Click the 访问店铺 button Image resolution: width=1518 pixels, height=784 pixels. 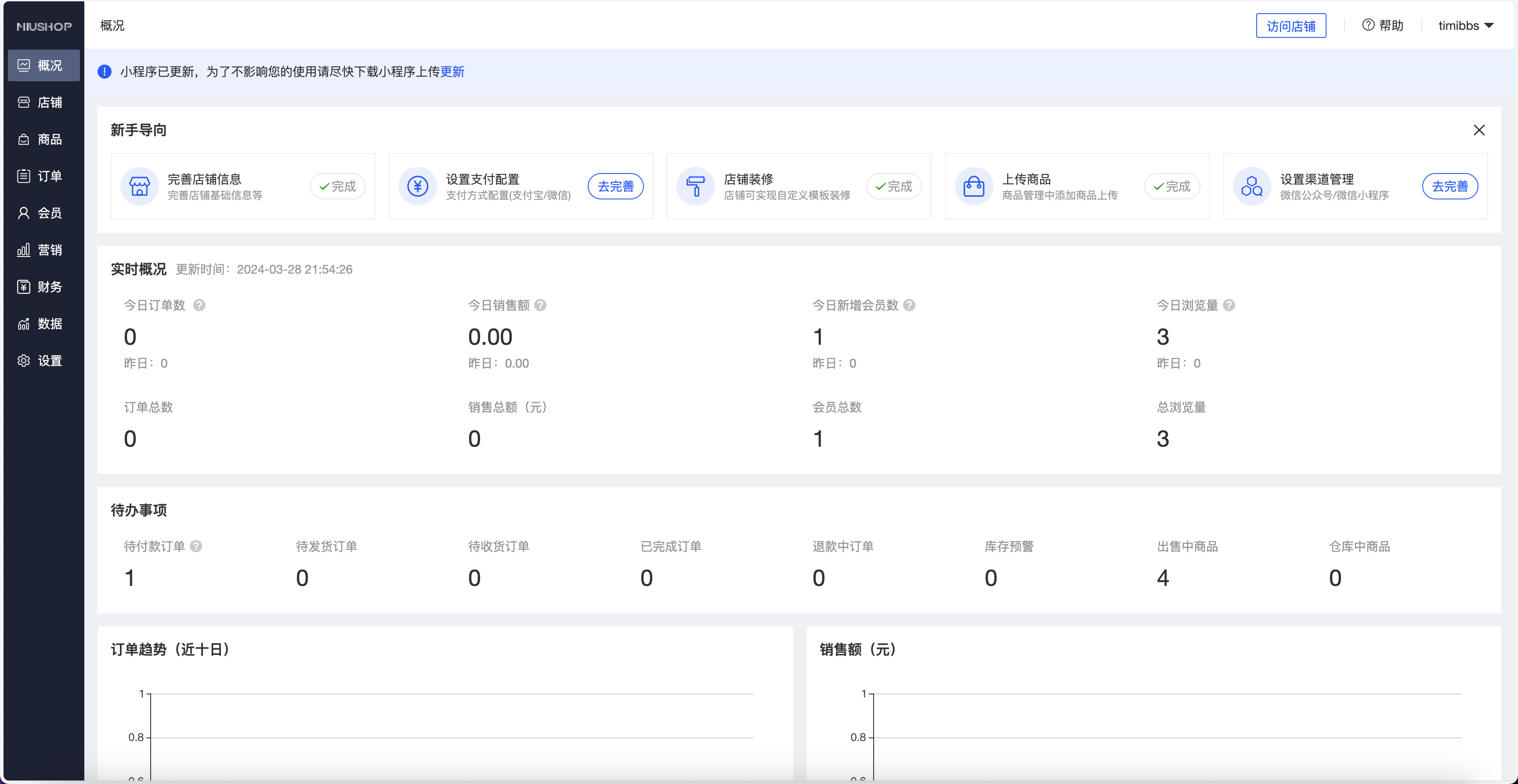1290,25
